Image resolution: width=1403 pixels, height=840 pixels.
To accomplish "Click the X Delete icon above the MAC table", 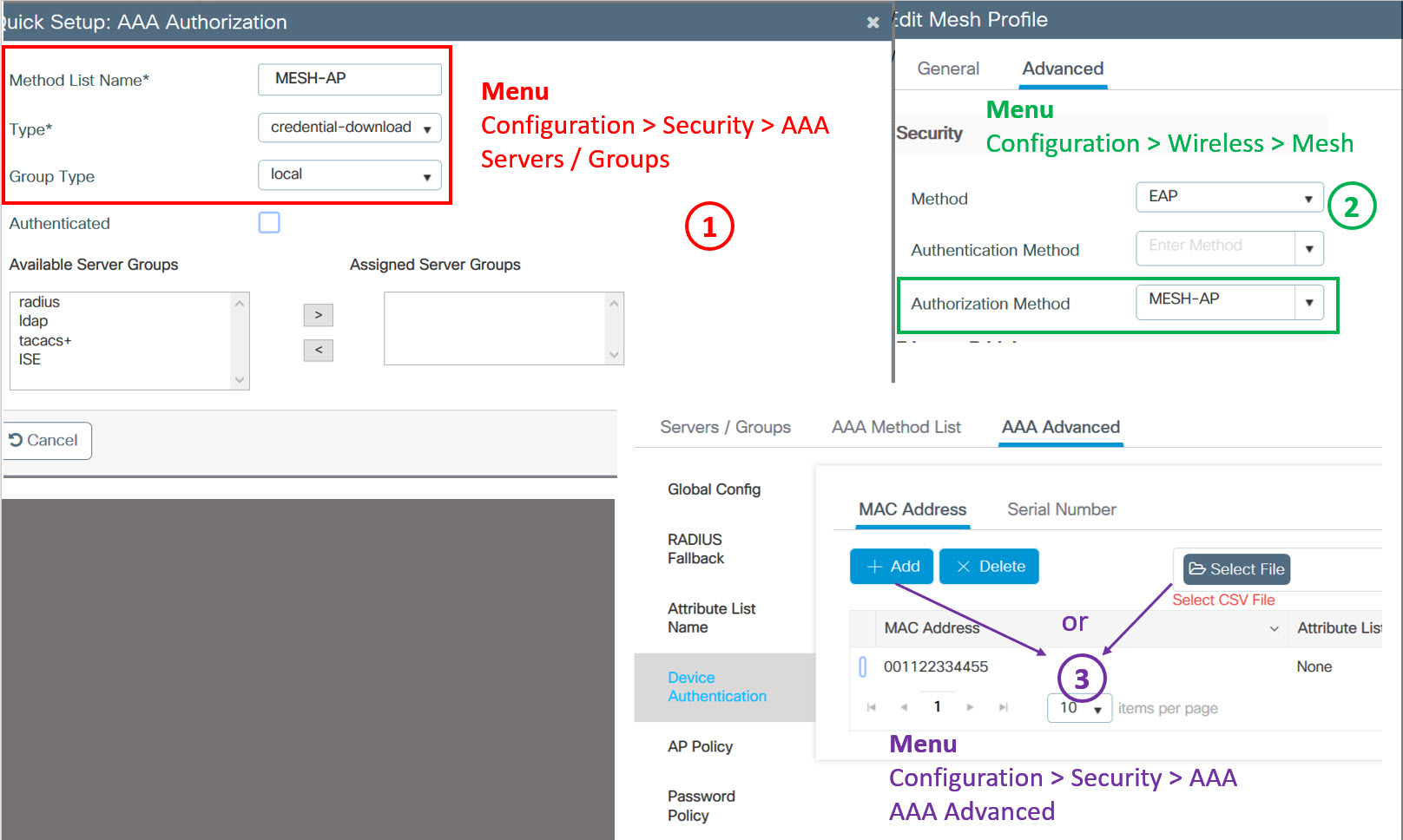I will point(989,566).
